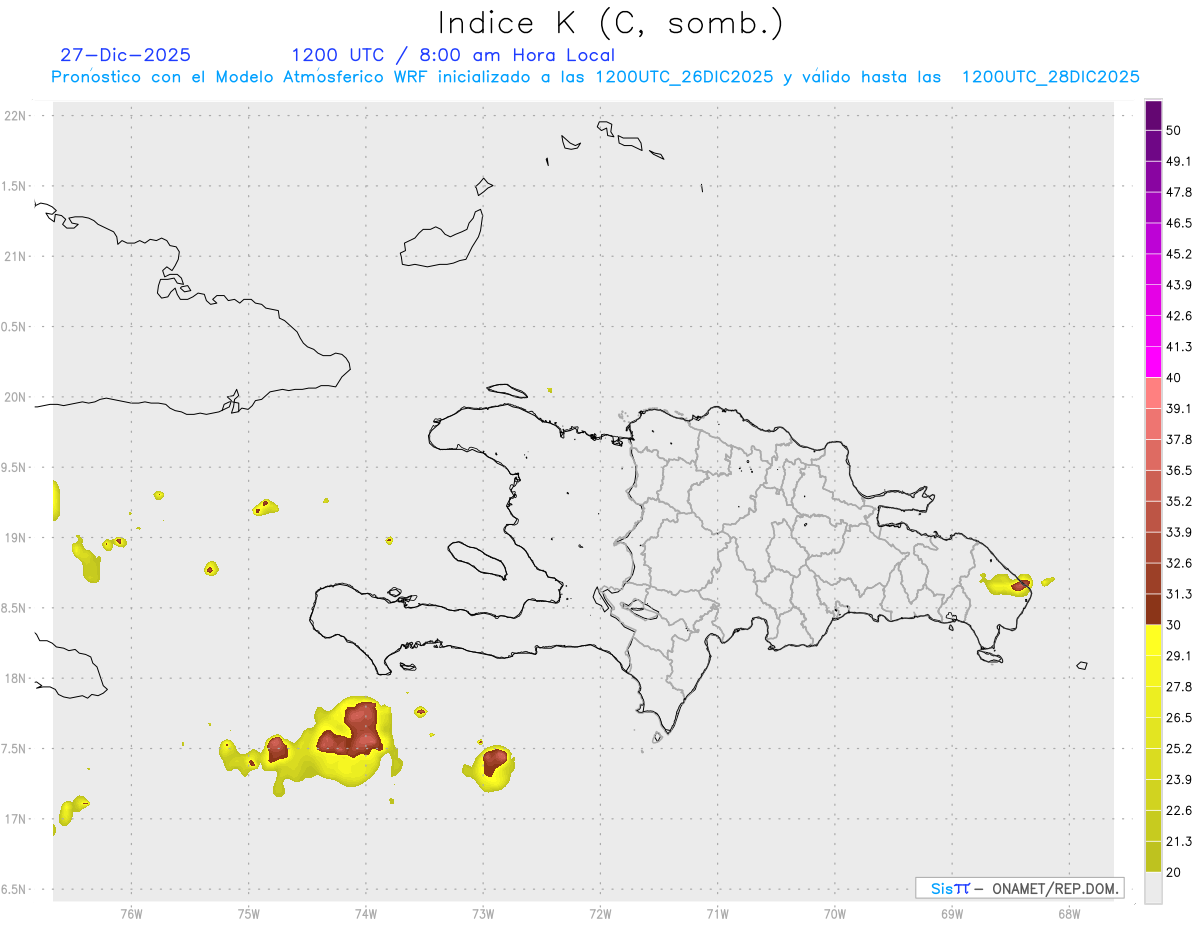This screenshot has width=1200, height=927.
Task: Click the '20N' latitude label
Action: tap(17, 397)
